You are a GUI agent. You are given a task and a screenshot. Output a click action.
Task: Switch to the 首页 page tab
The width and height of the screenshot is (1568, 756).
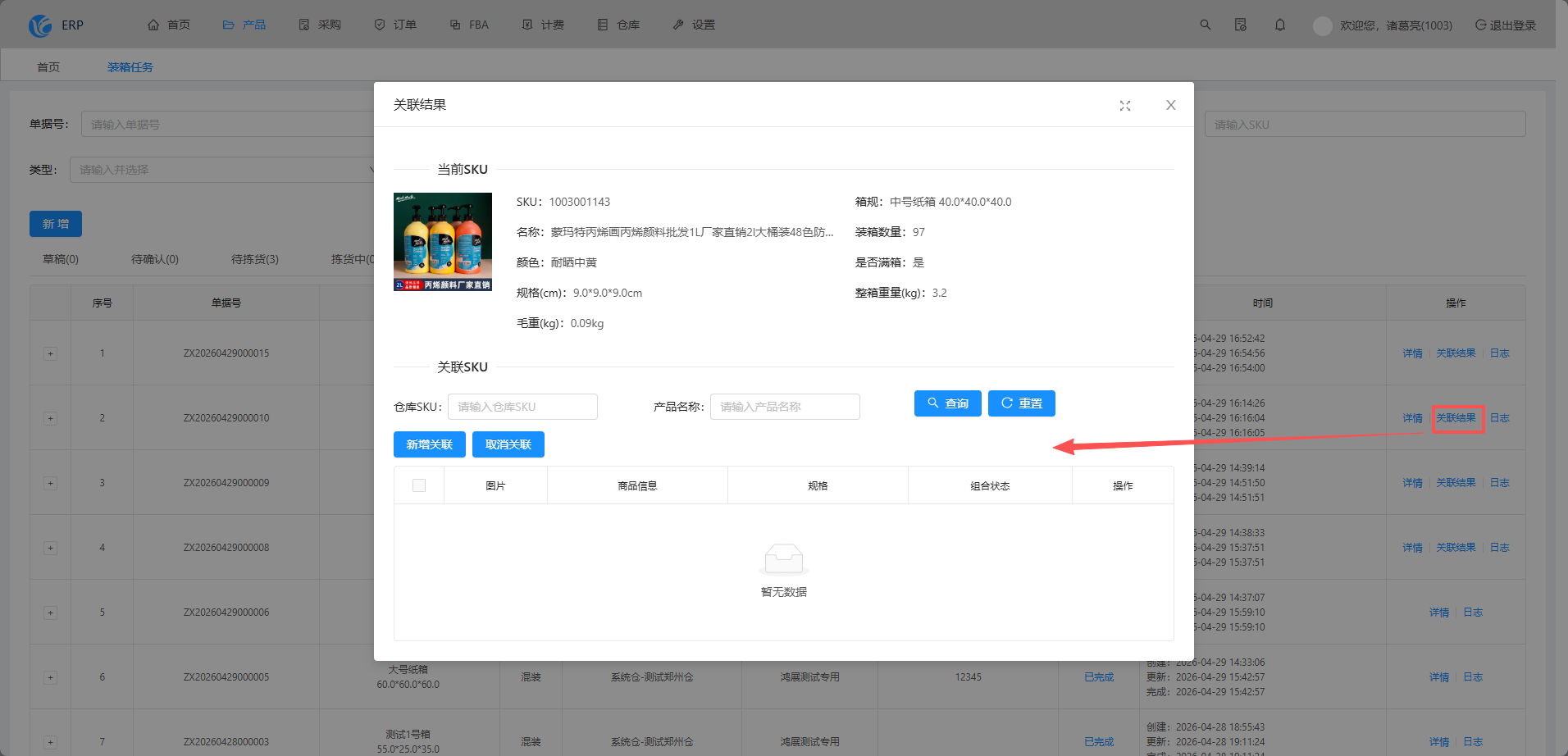tap(48, 66)
